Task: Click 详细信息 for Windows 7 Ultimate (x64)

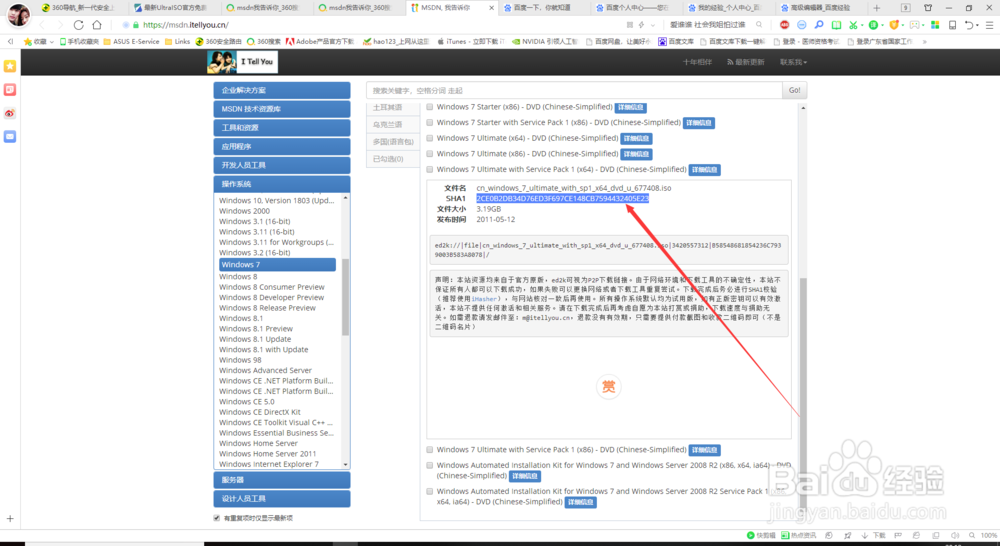Action: coord(636,138)
